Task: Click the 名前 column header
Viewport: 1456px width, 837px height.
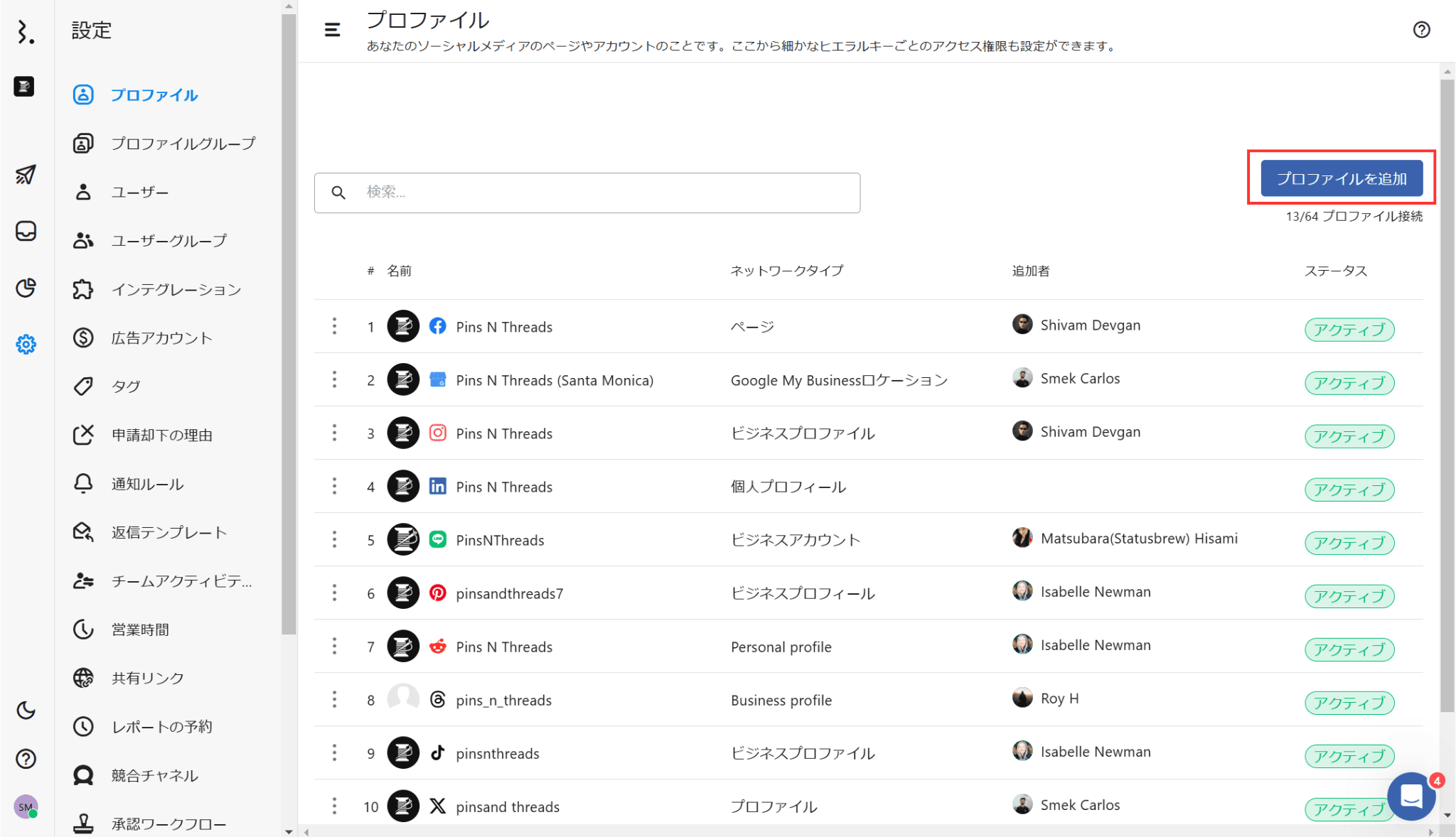Action: pyautogui.click(x=399, y=271)
